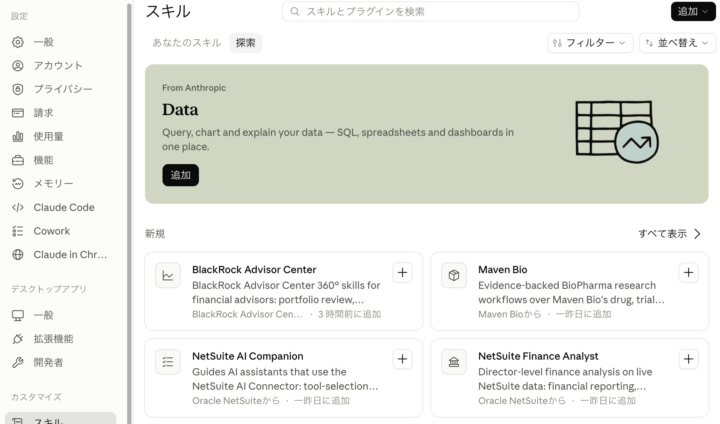The width and height of the screenshot is (720, 424).
Task: Click the Maven Bio cube icon
Action: click(454, 275)
